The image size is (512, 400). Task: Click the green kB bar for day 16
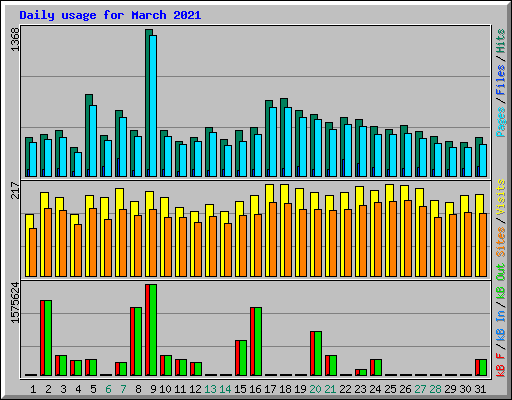click(258, 342)
